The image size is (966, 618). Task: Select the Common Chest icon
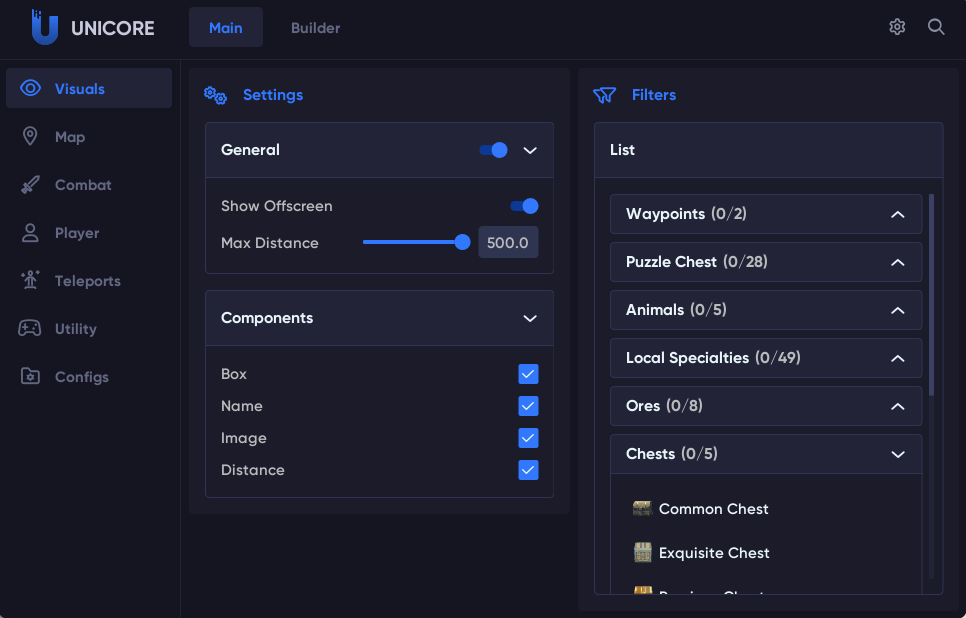(642, 509)
